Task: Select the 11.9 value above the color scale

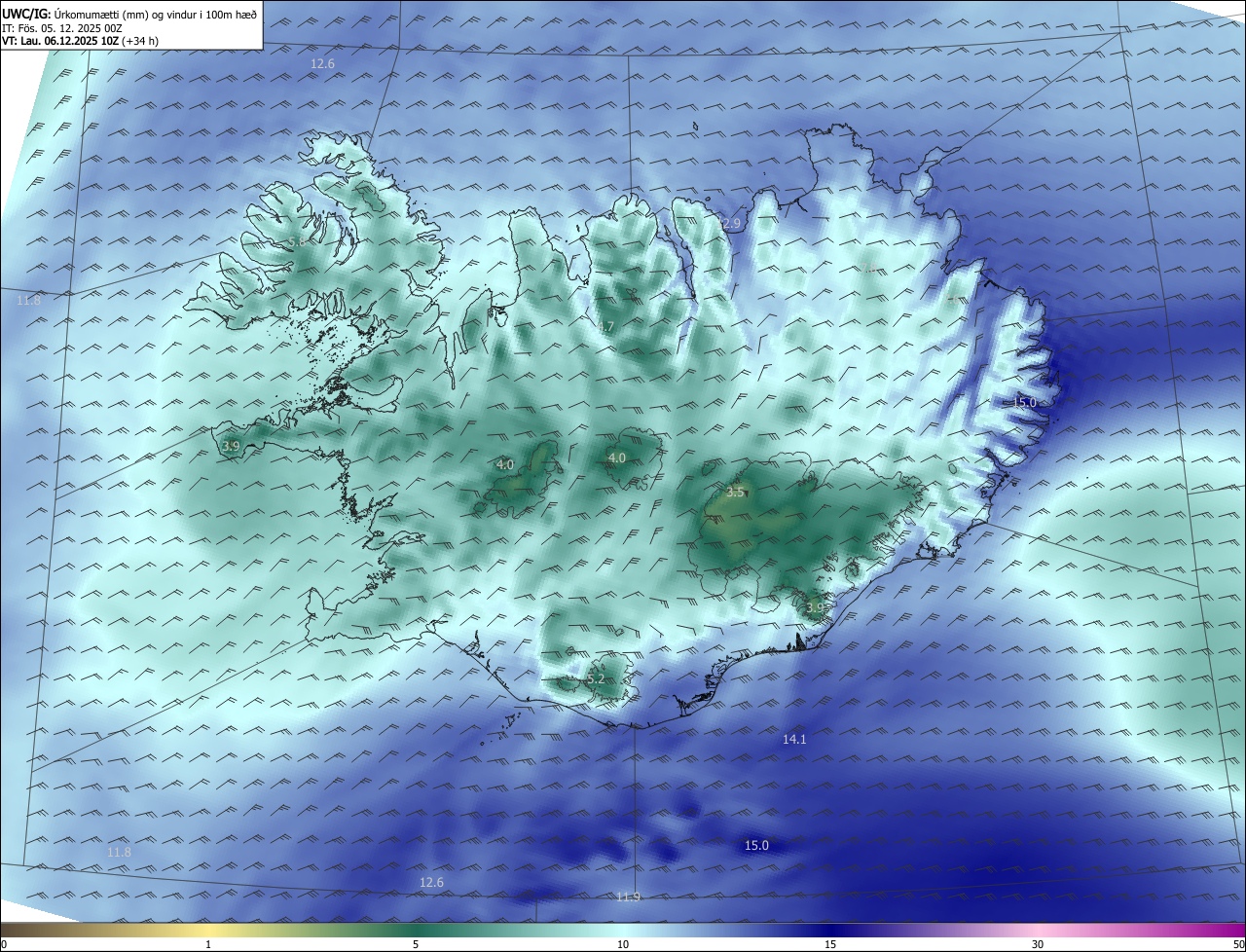Action: pos(629,897)
